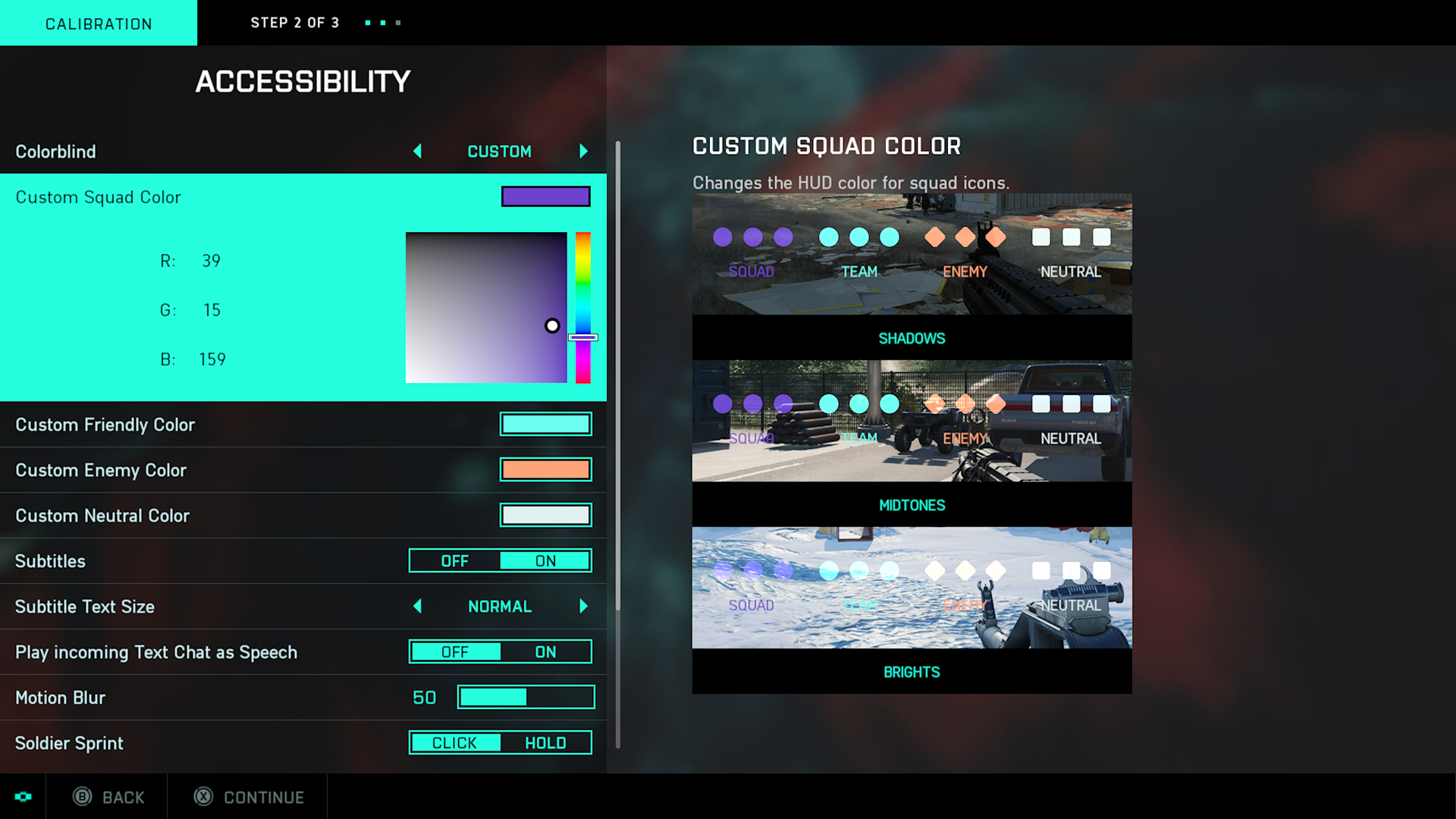The image size is (1456, 819).
Task: Click the Custom Neutral Color swatch
Action: point(545,515)
